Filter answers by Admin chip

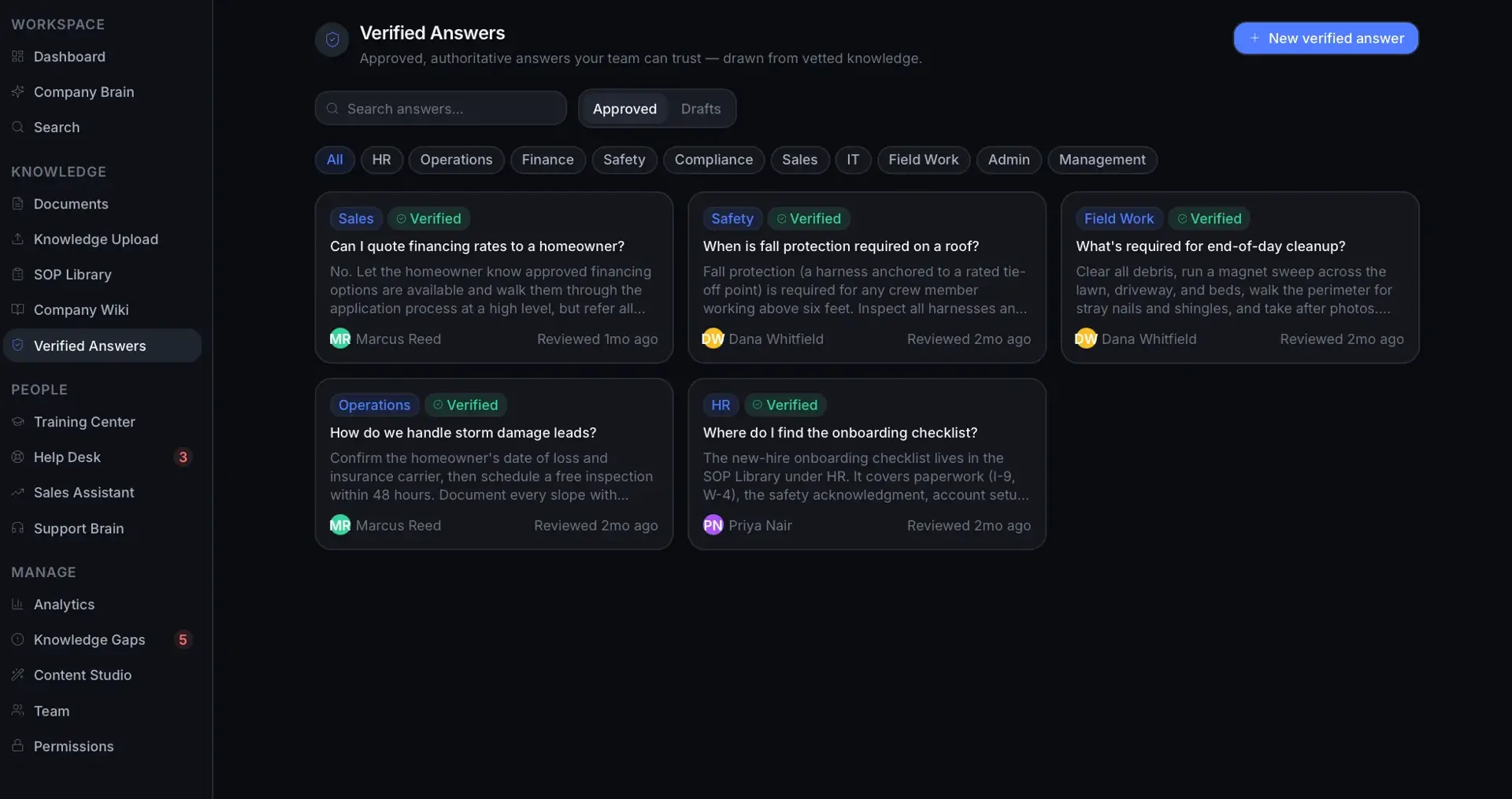coord(1009,160)
